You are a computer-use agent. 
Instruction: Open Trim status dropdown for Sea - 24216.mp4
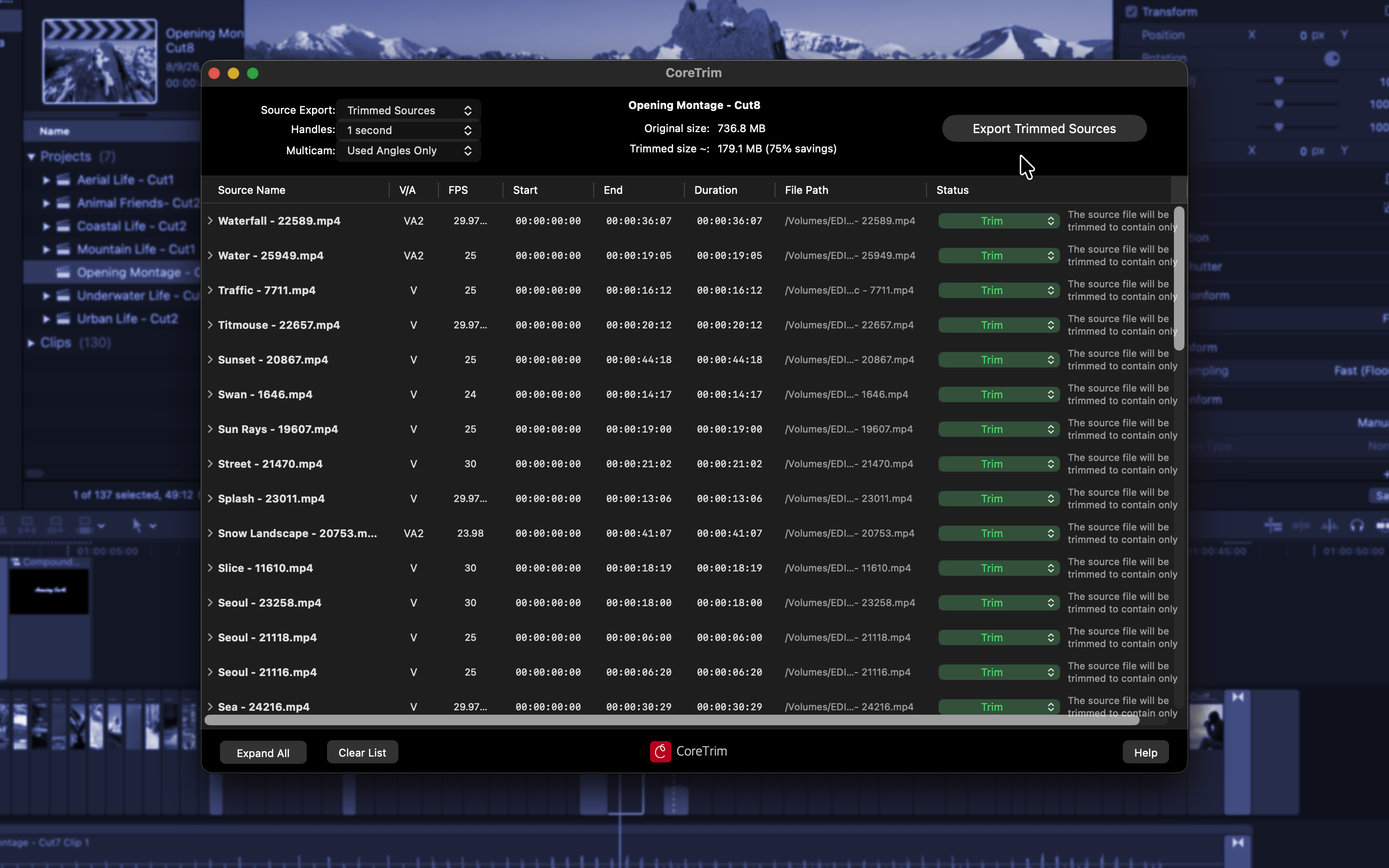coord(999,707)
